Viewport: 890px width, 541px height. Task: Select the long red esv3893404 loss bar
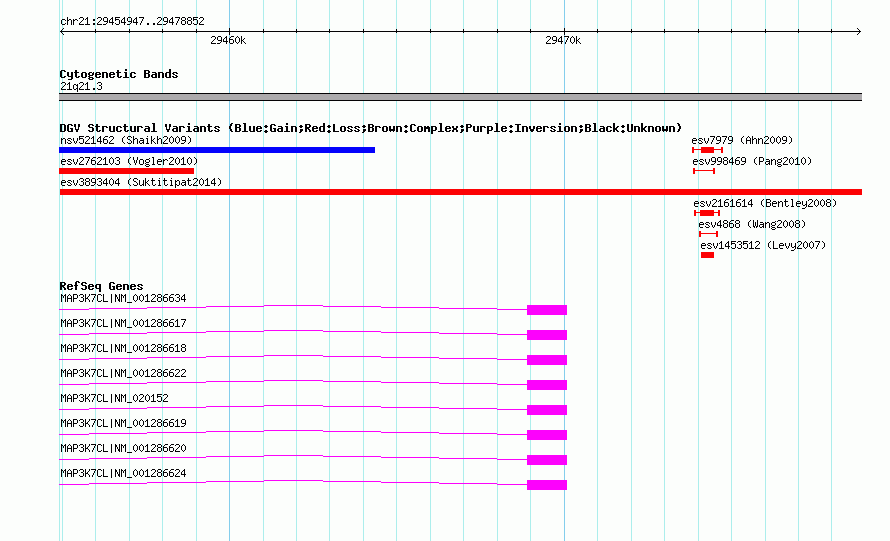click(460, 192)
